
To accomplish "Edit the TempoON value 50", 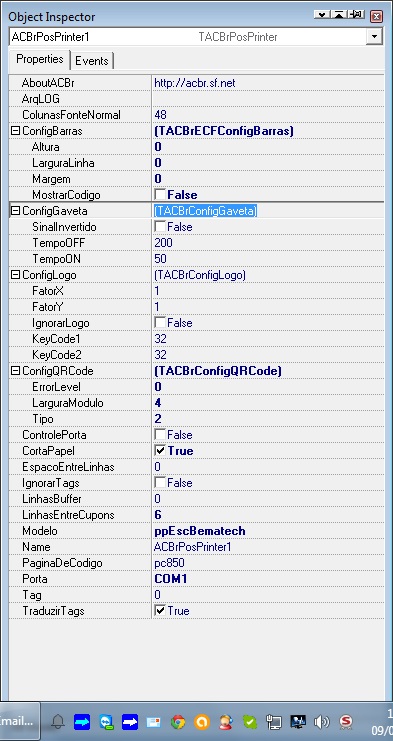I will point(160,259).
